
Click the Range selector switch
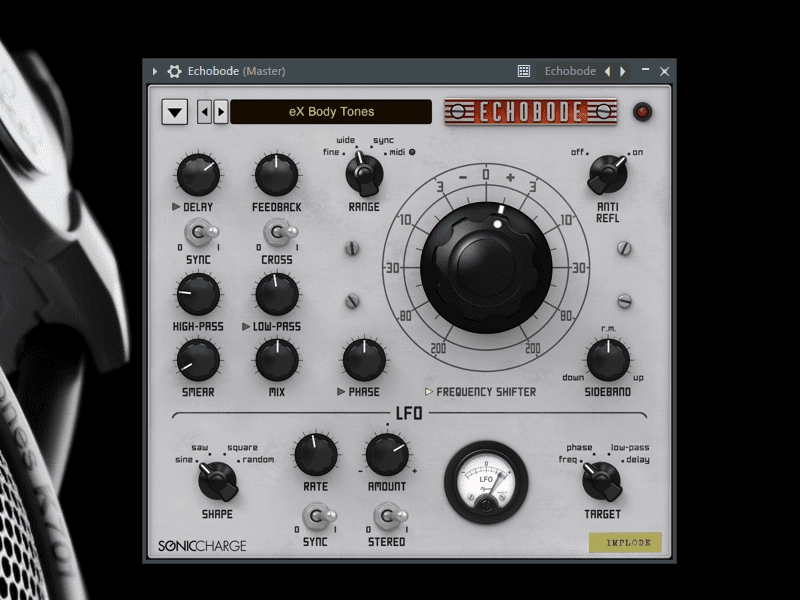[x=364, y=174]
